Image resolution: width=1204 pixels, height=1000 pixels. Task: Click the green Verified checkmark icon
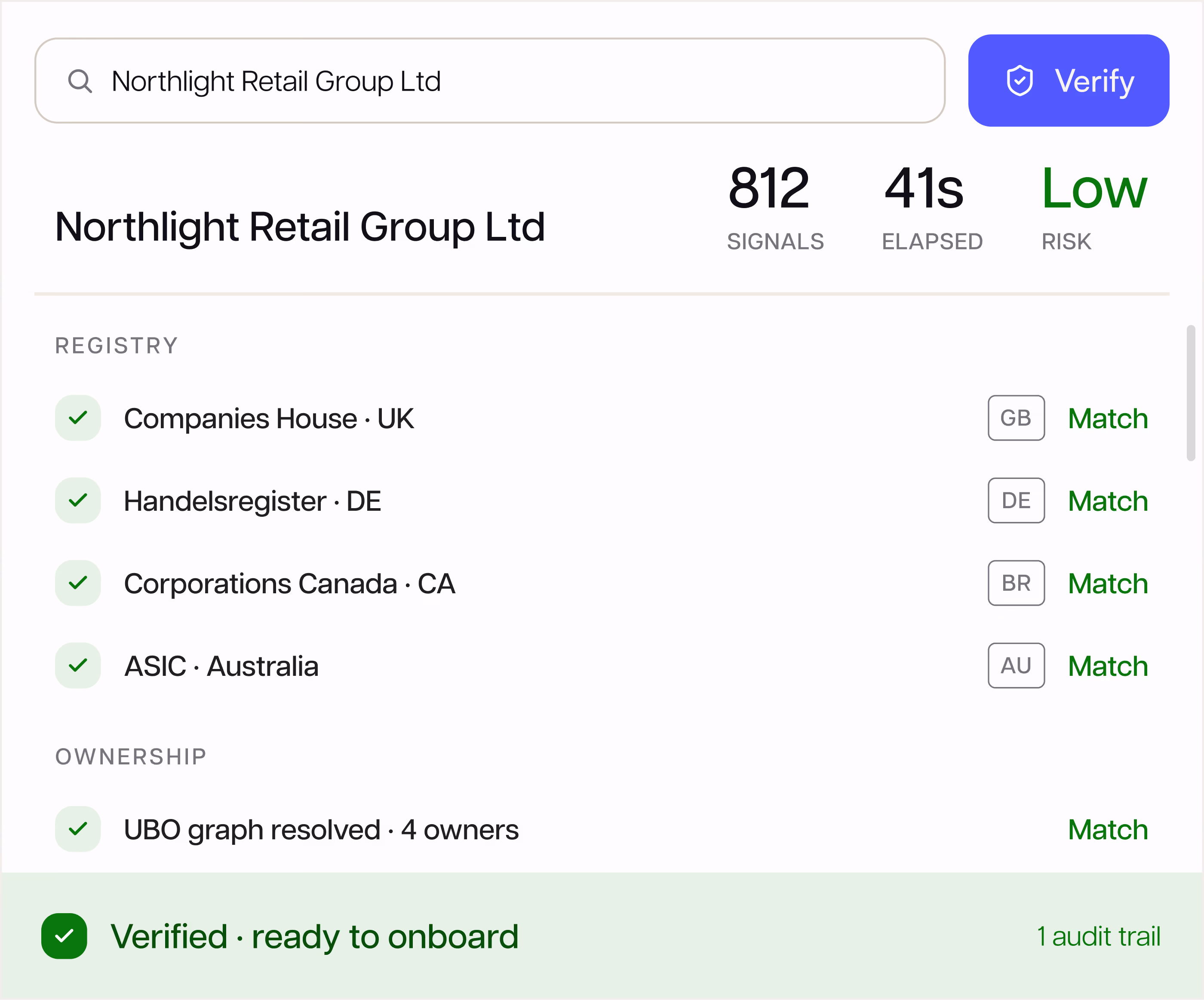tap(64, 936)
